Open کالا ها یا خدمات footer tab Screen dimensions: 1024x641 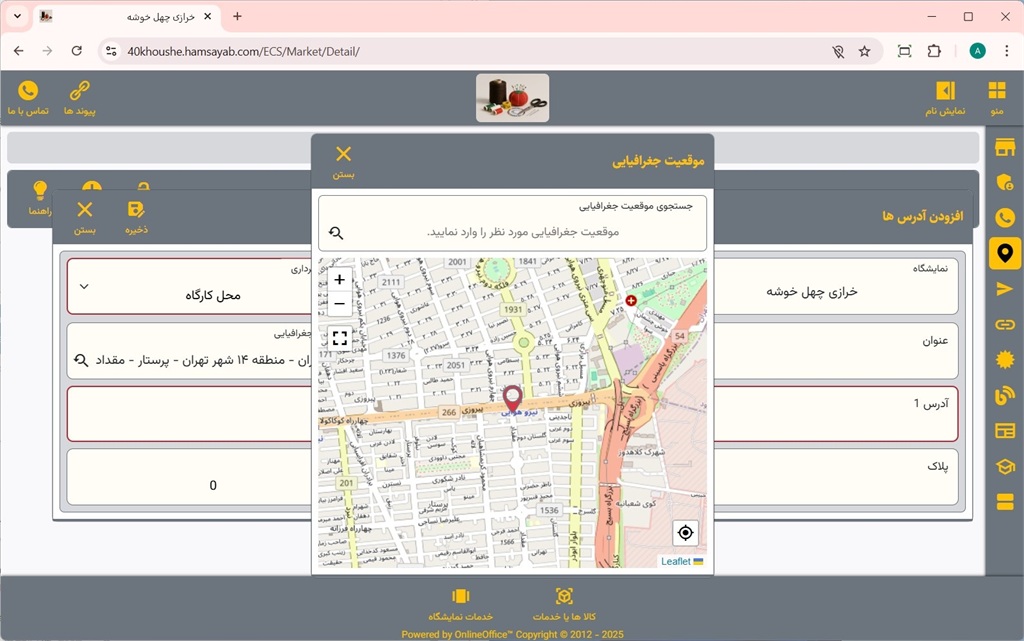pos(564,604)
